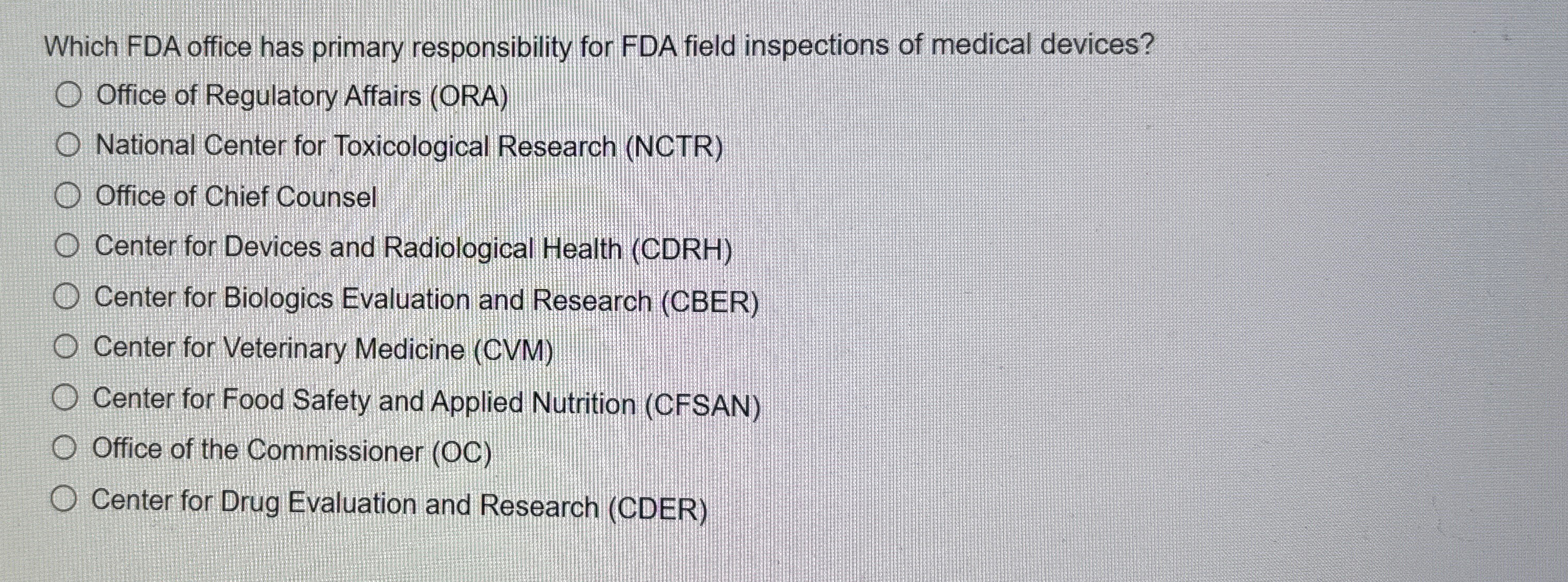The height and width of the screenshot is (582, 1568).
Task: Choose the NCTR radio button
Action: [68, 147]
